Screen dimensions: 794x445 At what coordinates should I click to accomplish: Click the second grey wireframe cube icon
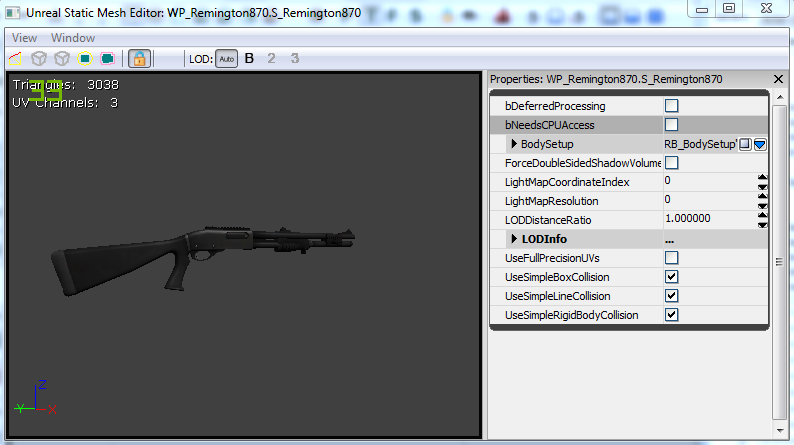click(62, 59)
